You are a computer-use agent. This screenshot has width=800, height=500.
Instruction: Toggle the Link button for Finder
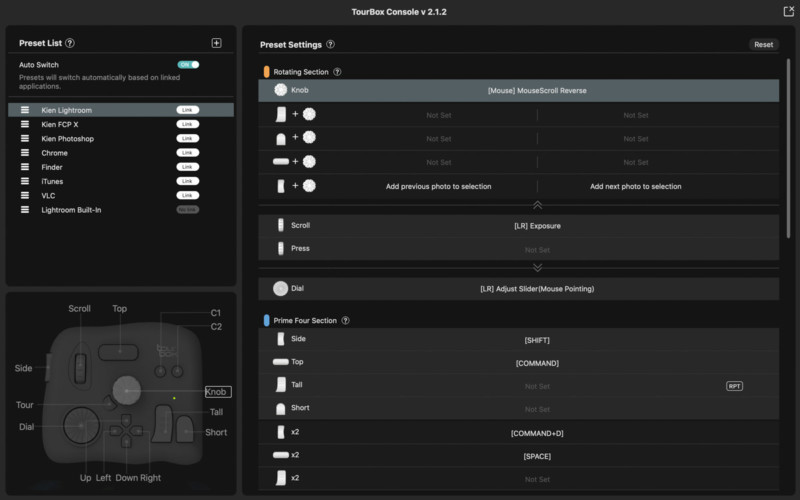(188, 167)
